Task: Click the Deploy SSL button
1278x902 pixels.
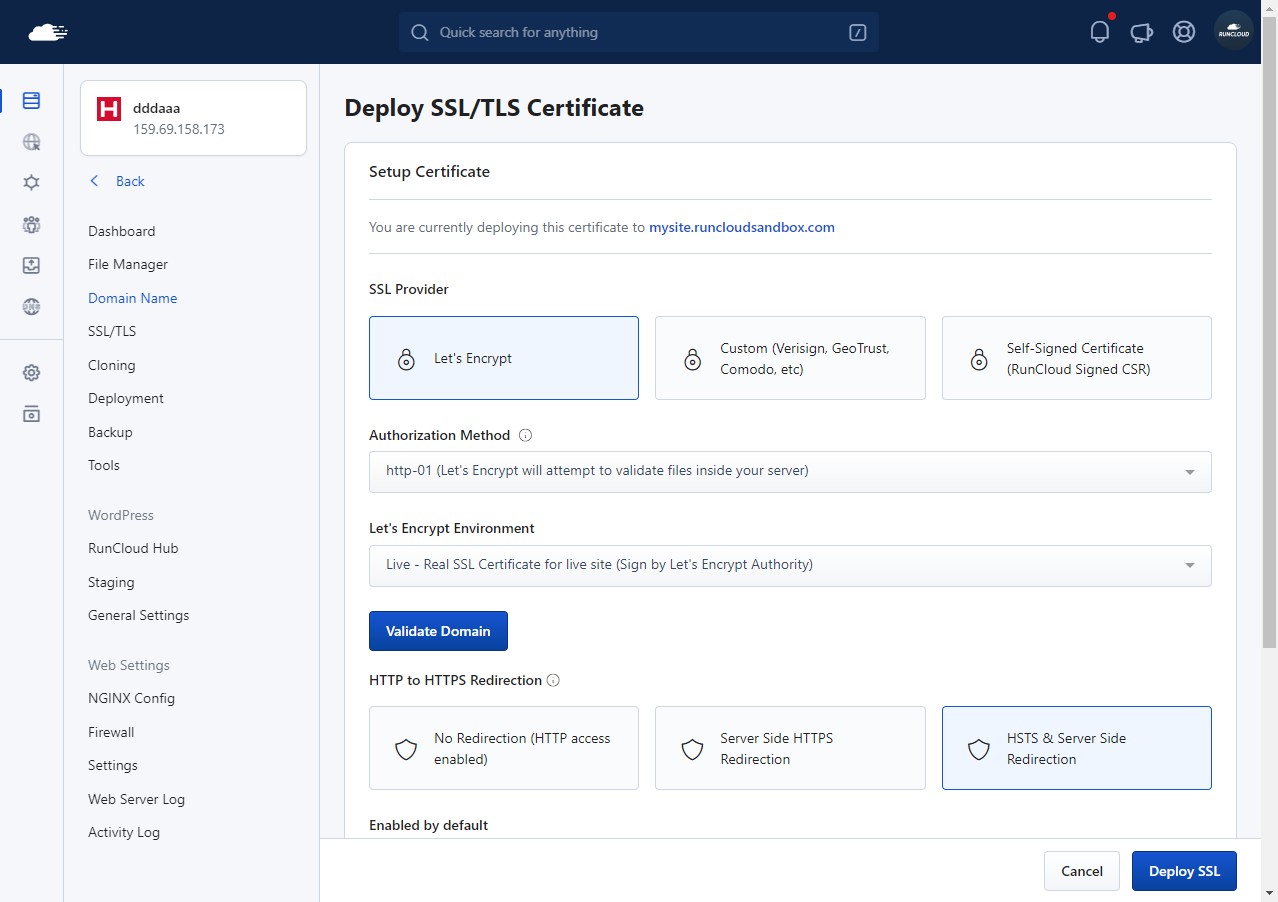Action: click(x=1184, y=871)
